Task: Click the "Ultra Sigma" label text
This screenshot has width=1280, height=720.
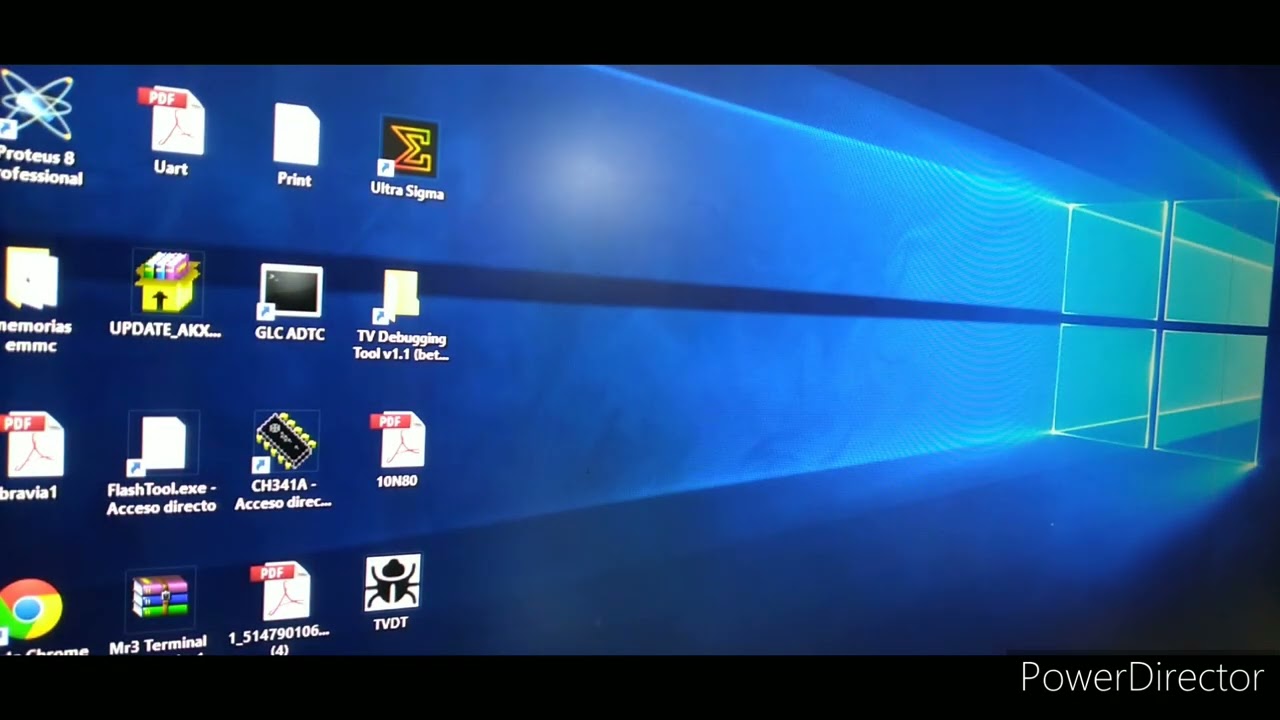Action: [x=407, y=190]
